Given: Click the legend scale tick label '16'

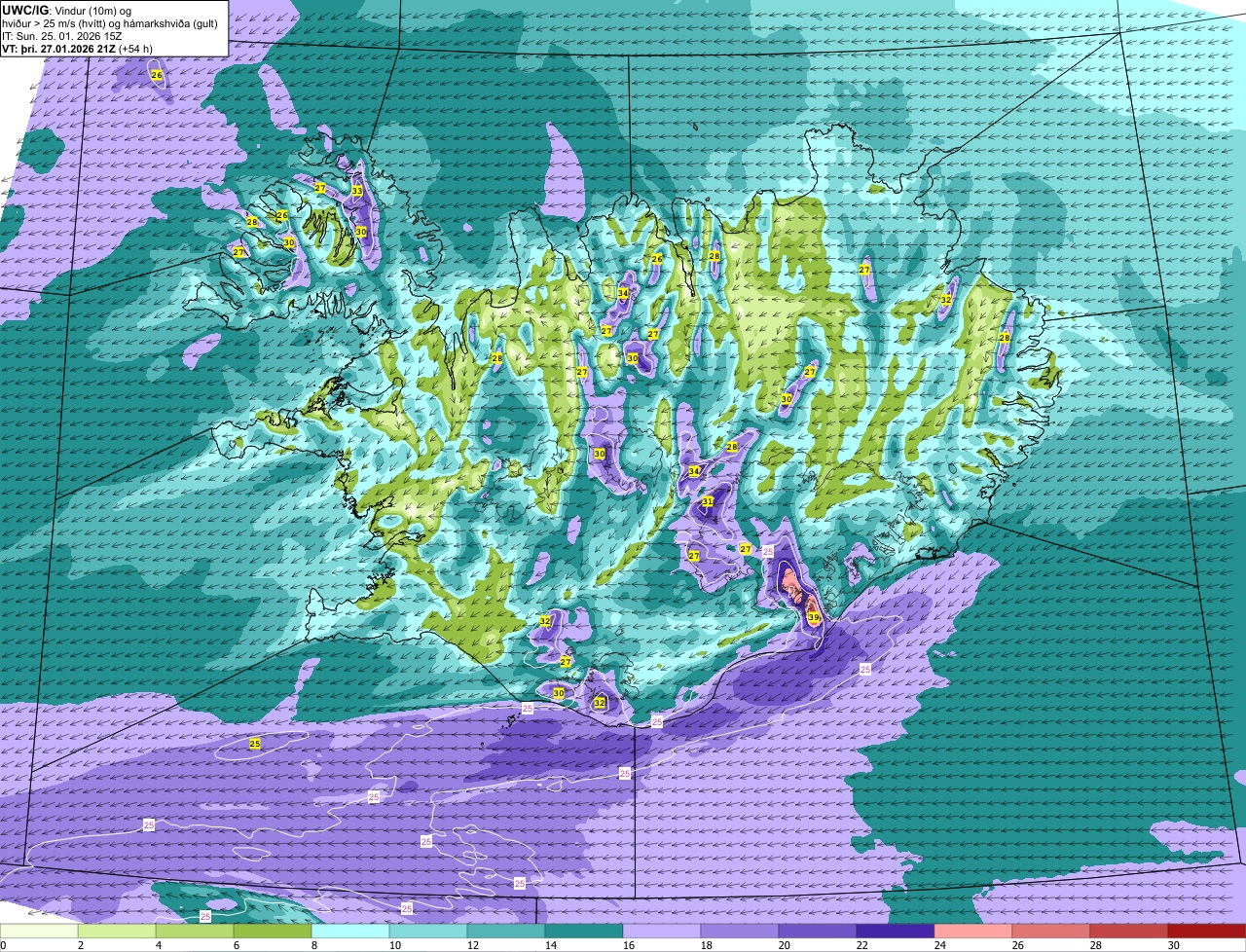Looking at the screenshot, I should [628, 945].
